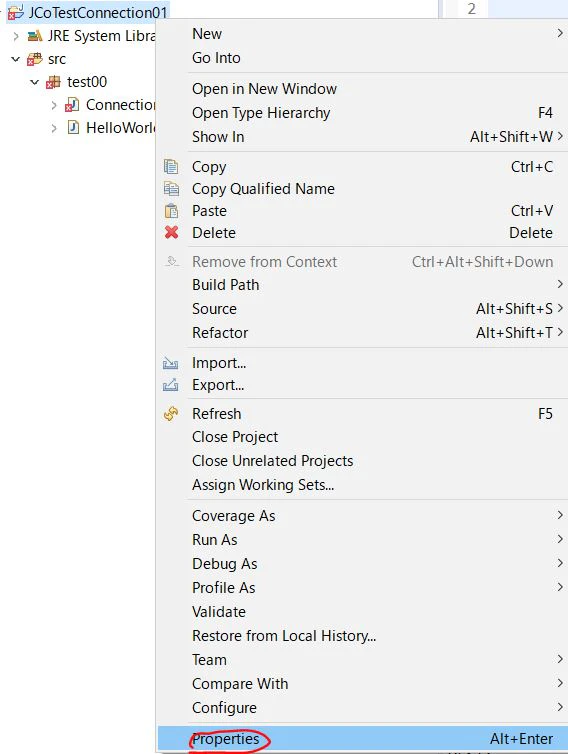Click the Remove from Context icon
Viewport: 568px width, 754px height.
pos(172,262)
